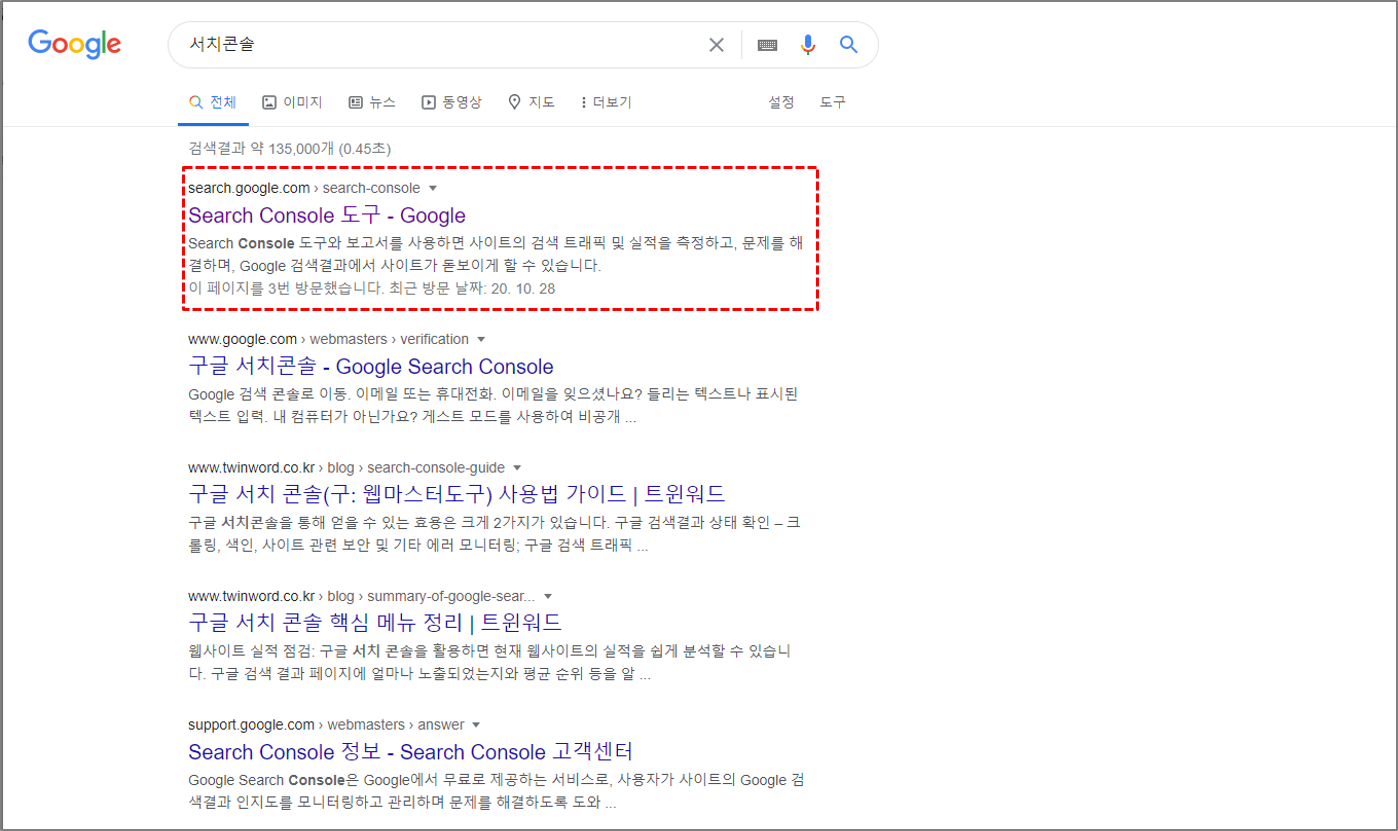Open 구글 서치 콘솔 핵심 메뉴 정리 result
Image resolution: width=1398 pixels, height=831 pixels.
[375, 622]
